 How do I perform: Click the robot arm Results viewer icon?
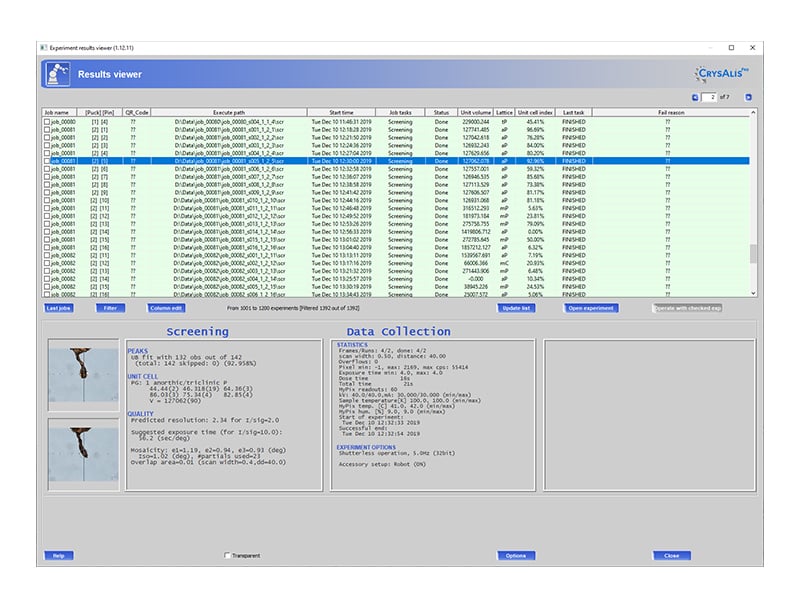pyautogui.click(x=58, y=74)
